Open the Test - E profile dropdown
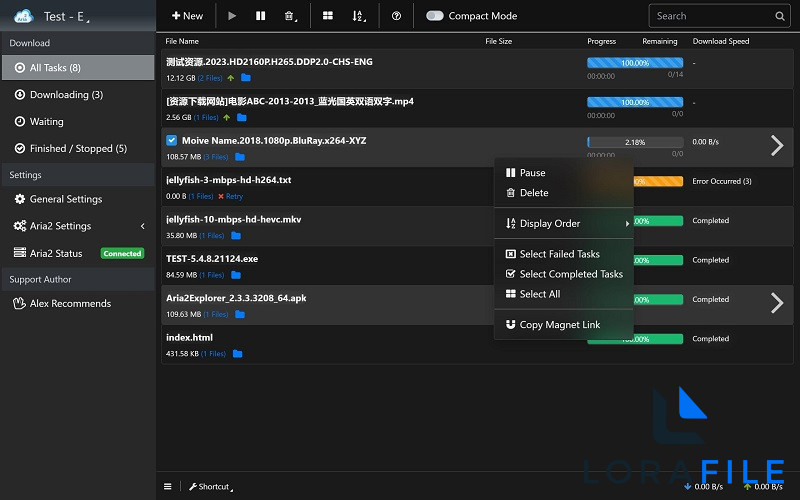This screenshot has width=800, height=500. [67, 17]
